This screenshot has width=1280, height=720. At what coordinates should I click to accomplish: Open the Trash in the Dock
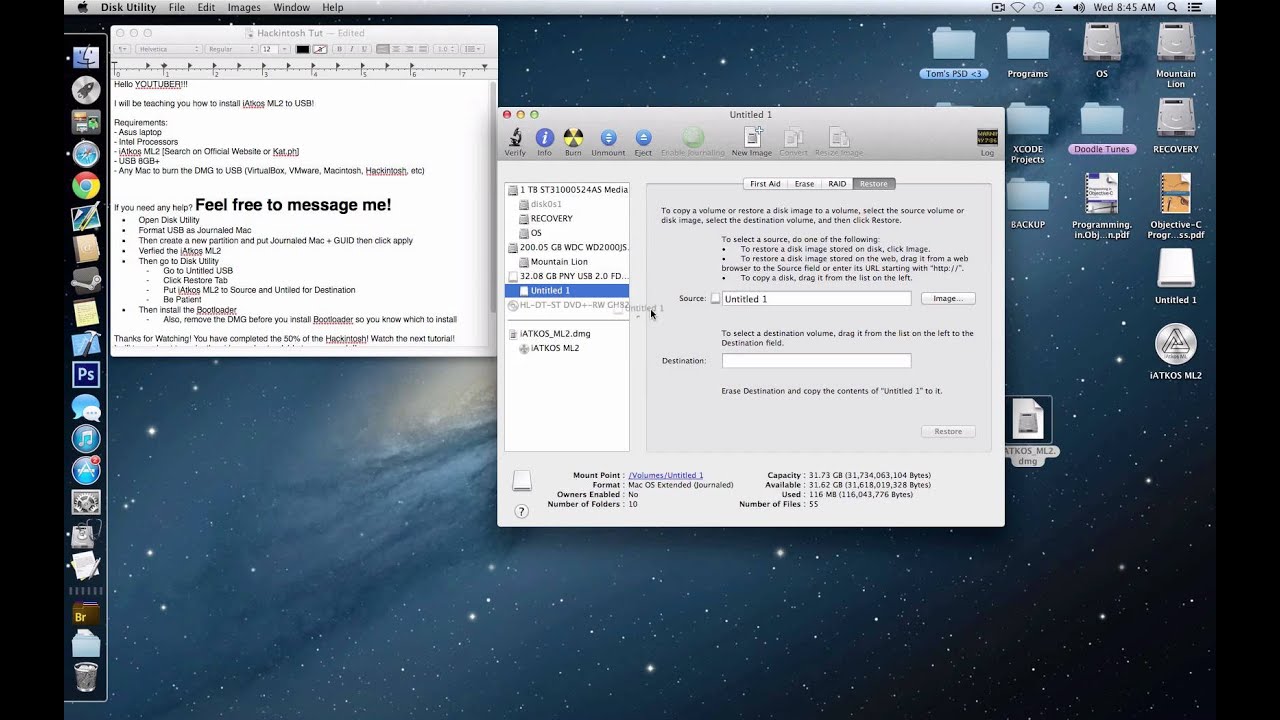pyautogui.click(x=86, y=677)
